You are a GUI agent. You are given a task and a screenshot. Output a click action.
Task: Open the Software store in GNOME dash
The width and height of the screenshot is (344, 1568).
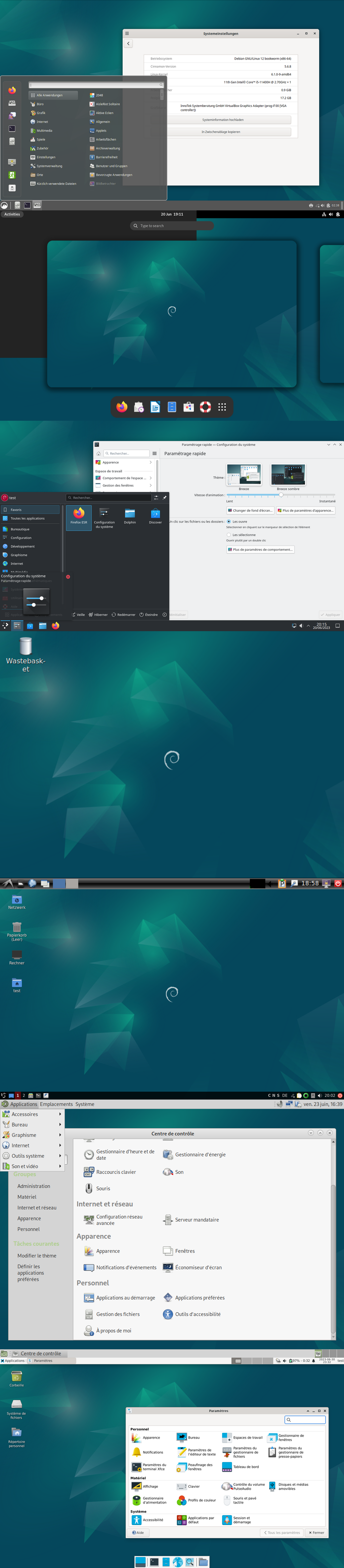[189, 407]
